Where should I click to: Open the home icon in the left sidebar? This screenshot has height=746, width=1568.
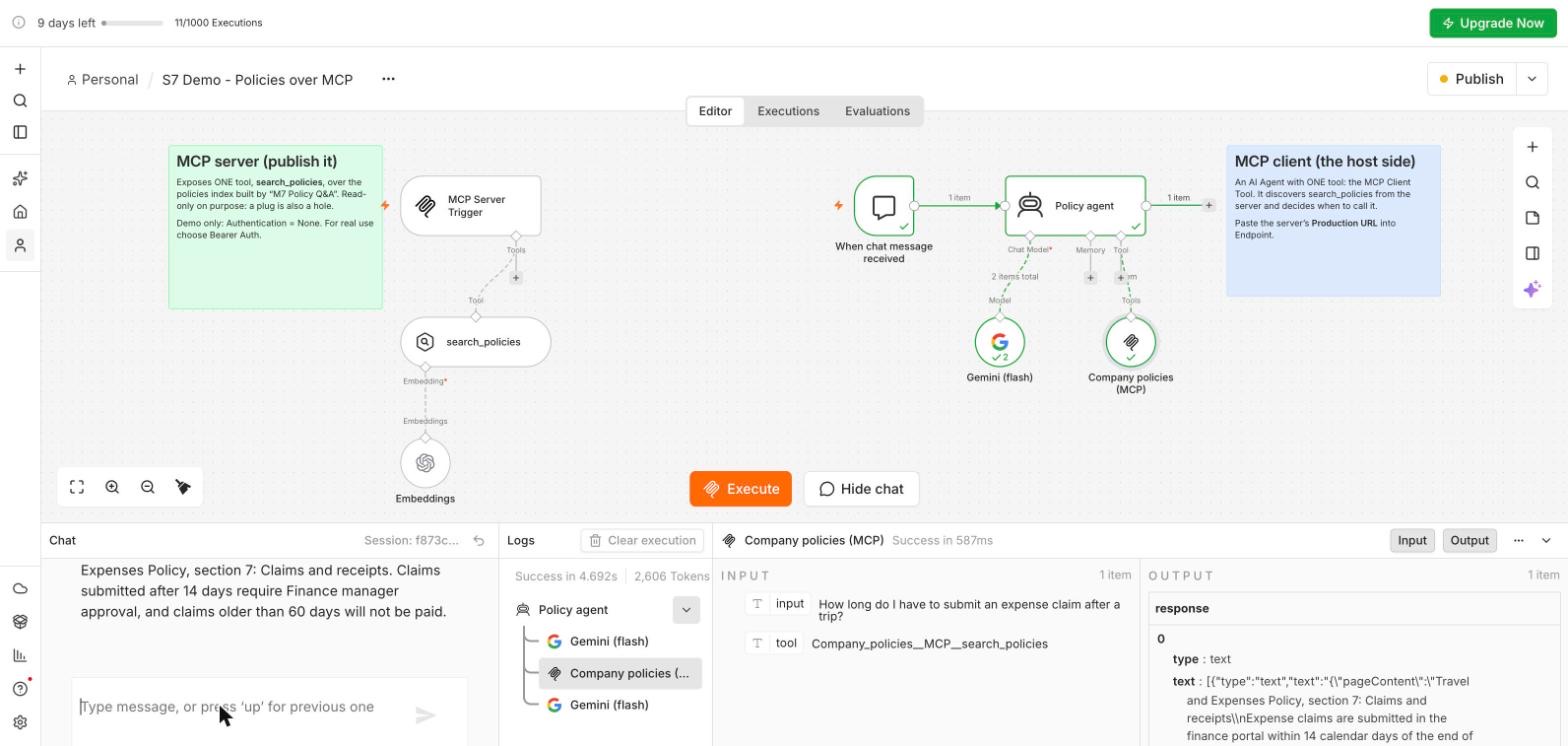(x=20, y=212)
